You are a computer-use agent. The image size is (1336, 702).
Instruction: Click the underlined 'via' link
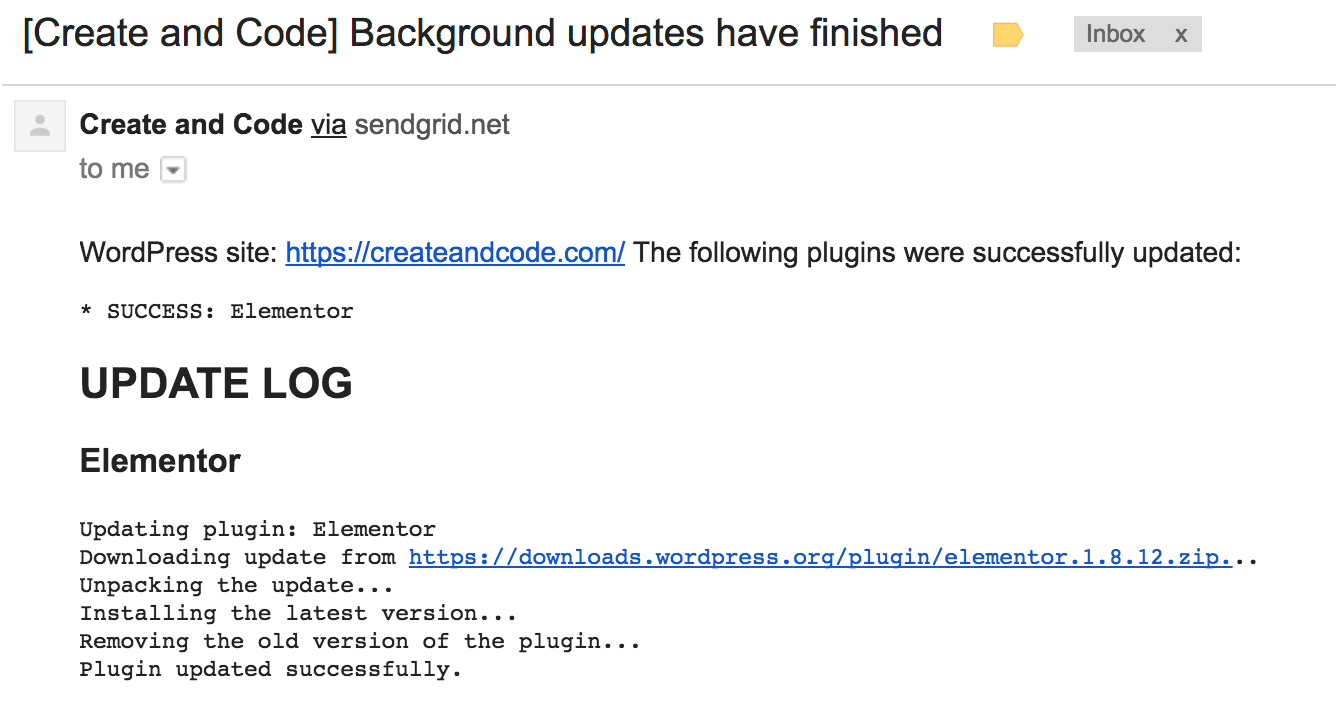(328, 125)
